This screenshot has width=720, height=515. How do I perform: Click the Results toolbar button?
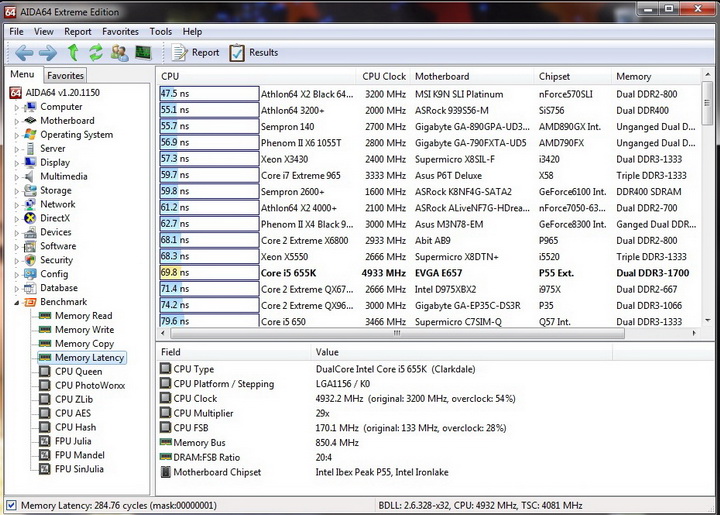pyautogui.click(x=253, y=53)
